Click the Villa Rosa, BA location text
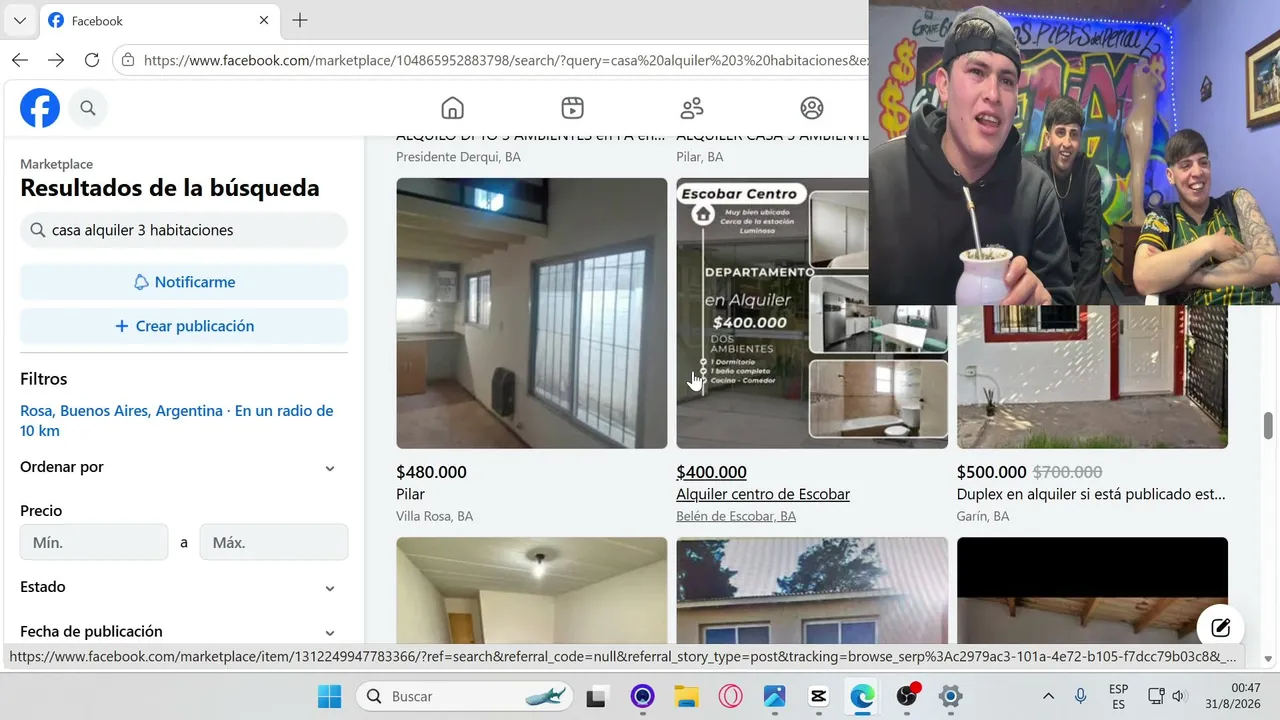The height and width of the screenshot is (720, 1280). (435, 516)
